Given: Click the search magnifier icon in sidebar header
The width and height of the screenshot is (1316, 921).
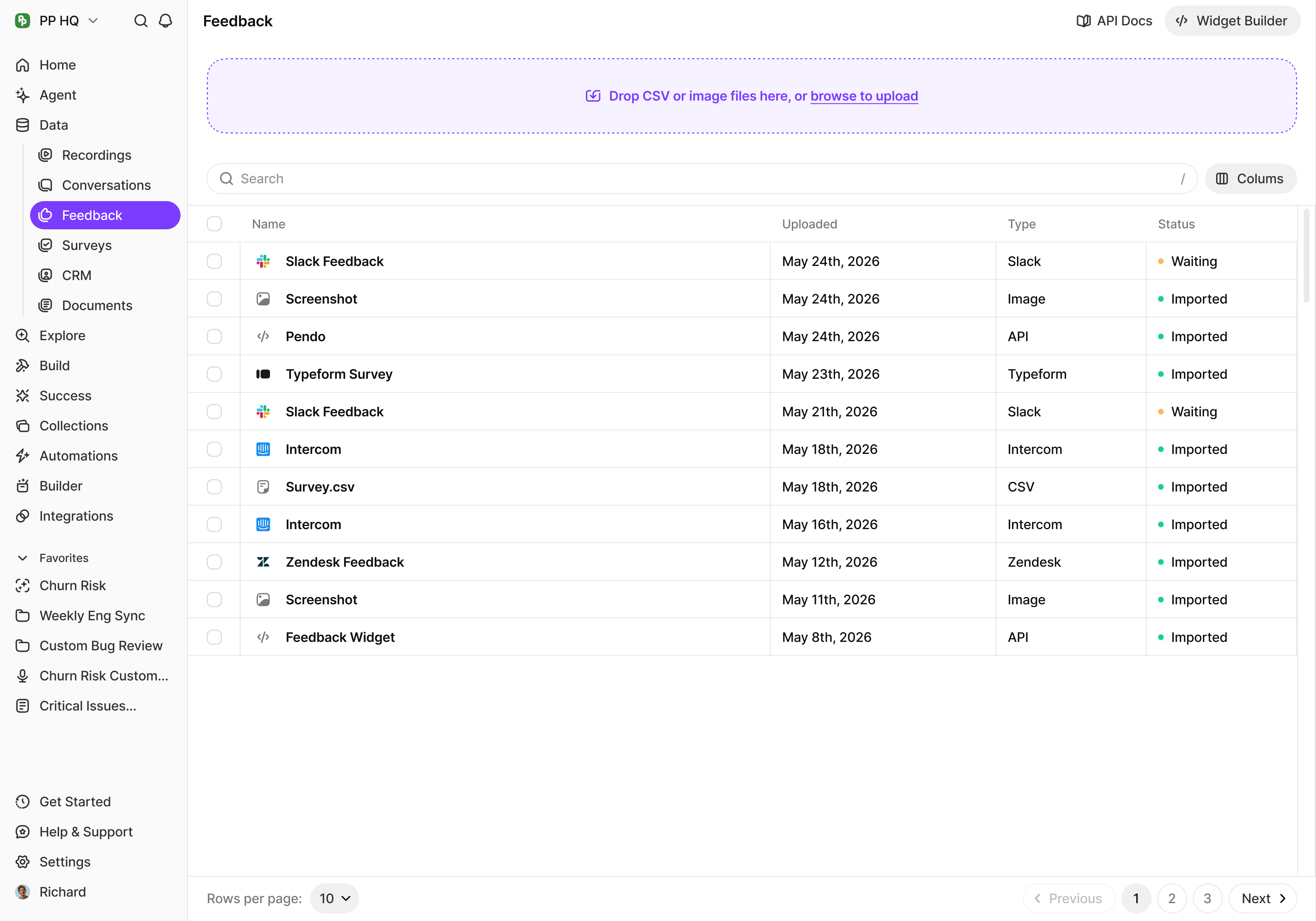Looking at the screenshot, I should coord(141,21).
